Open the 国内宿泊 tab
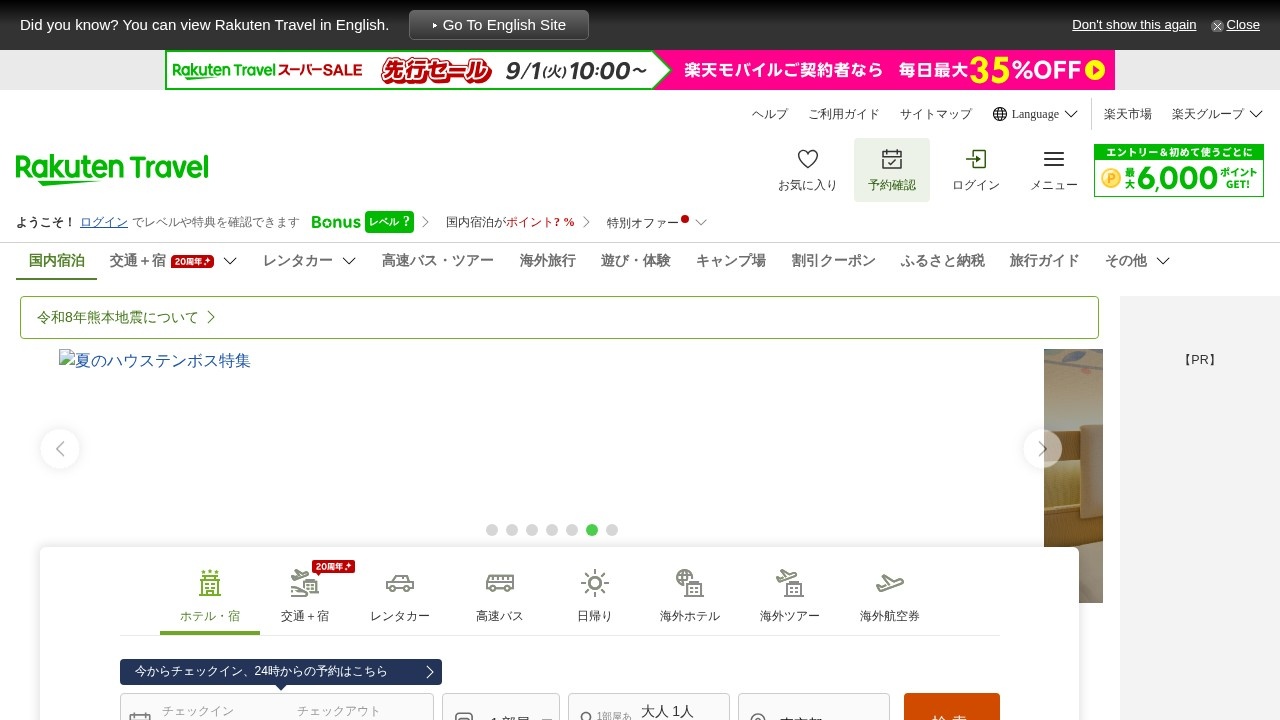 57,261
